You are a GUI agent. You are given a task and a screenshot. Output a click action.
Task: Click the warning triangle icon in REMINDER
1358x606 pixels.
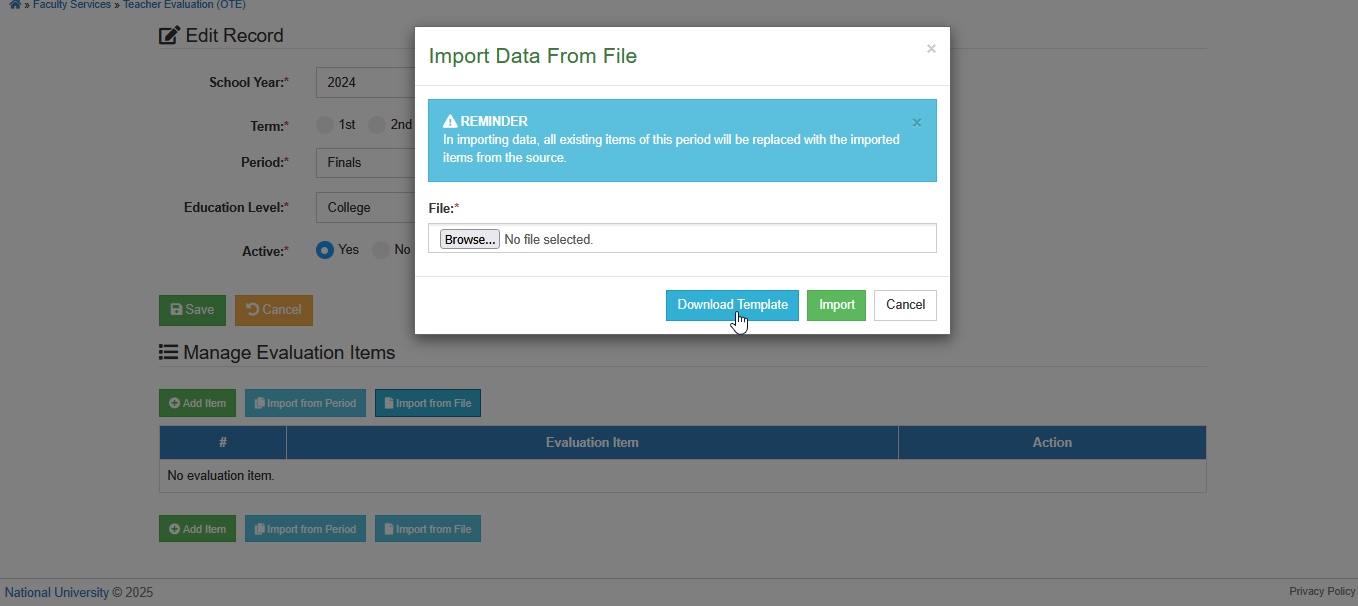[450, 121]
